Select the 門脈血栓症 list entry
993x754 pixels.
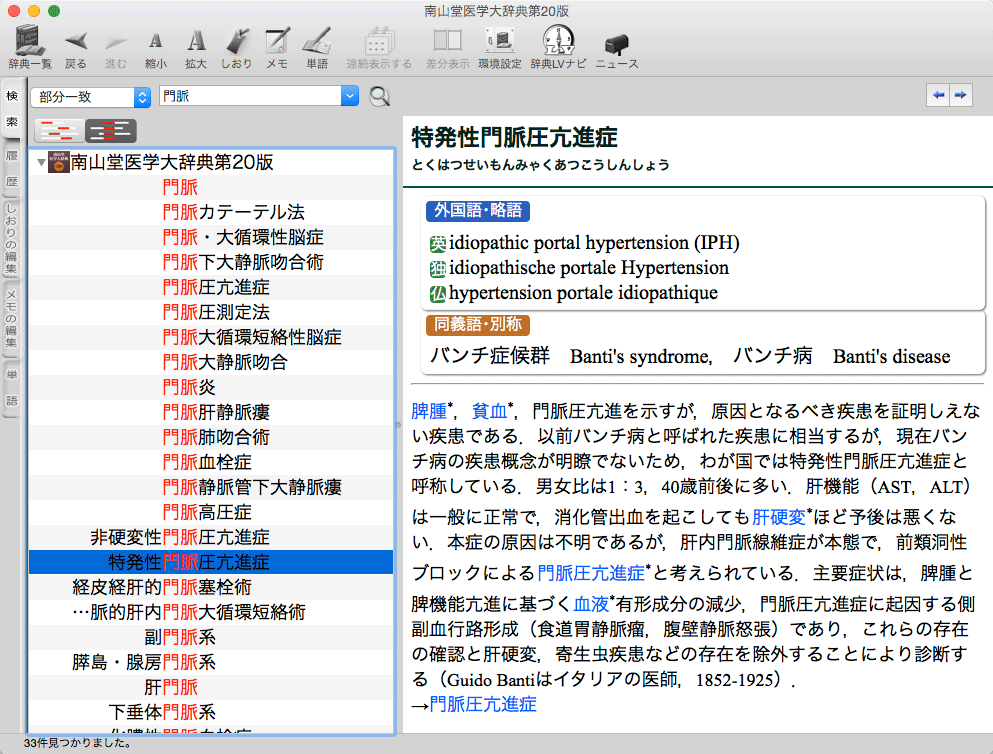tap(210, 462)
